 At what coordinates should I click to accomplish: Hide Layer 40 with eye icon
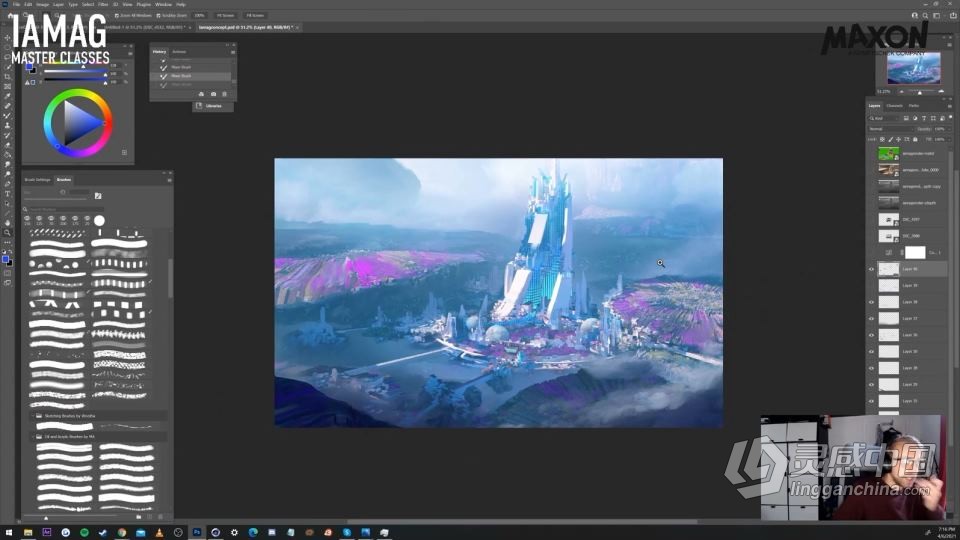point(871,269)
